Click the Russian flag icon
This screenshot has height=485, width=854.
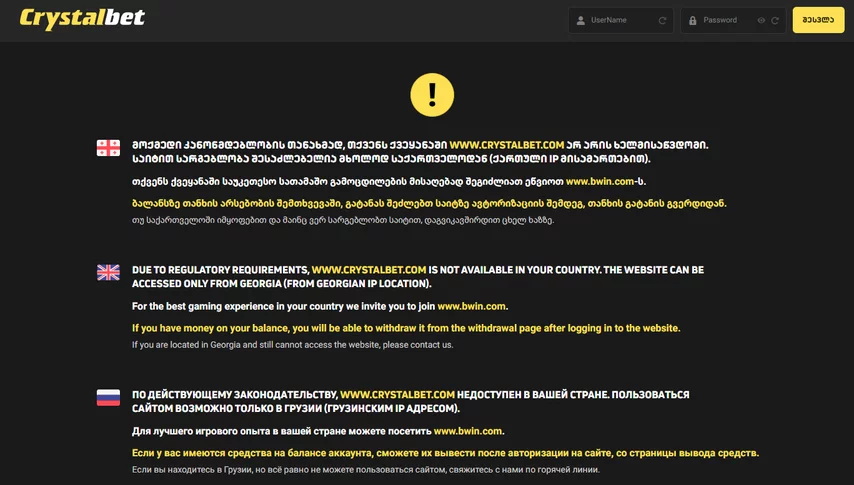click(x=108, y=397)
